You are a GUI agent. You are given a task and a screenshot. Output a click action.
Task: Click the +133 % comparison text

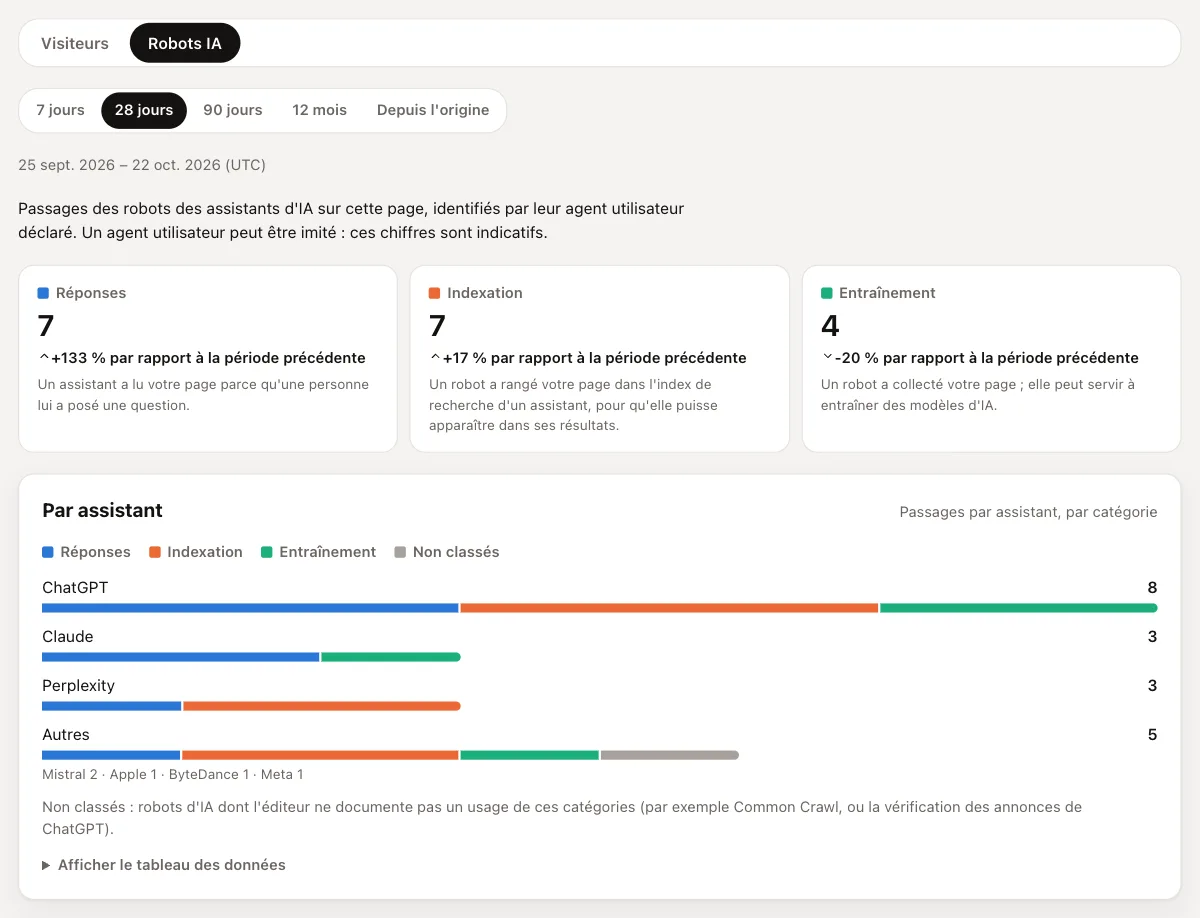(208, 358)
